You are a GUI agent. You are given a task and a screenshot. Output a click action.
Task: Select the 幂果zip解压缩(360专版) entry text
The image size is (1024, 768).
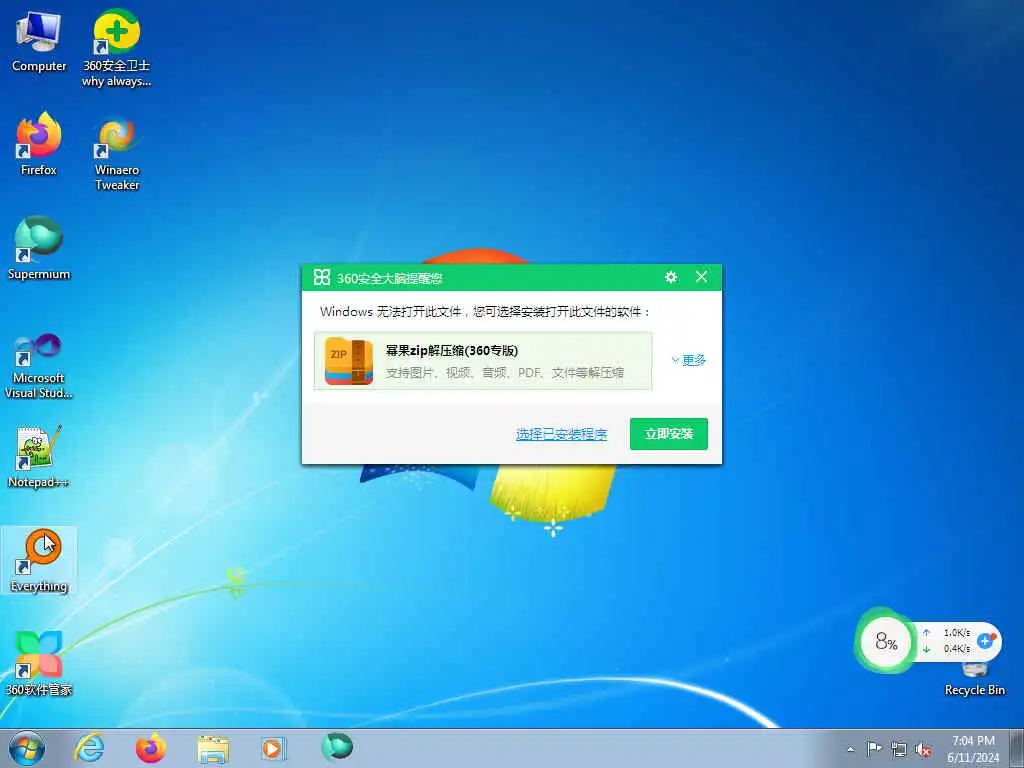(x=452, y=351)
